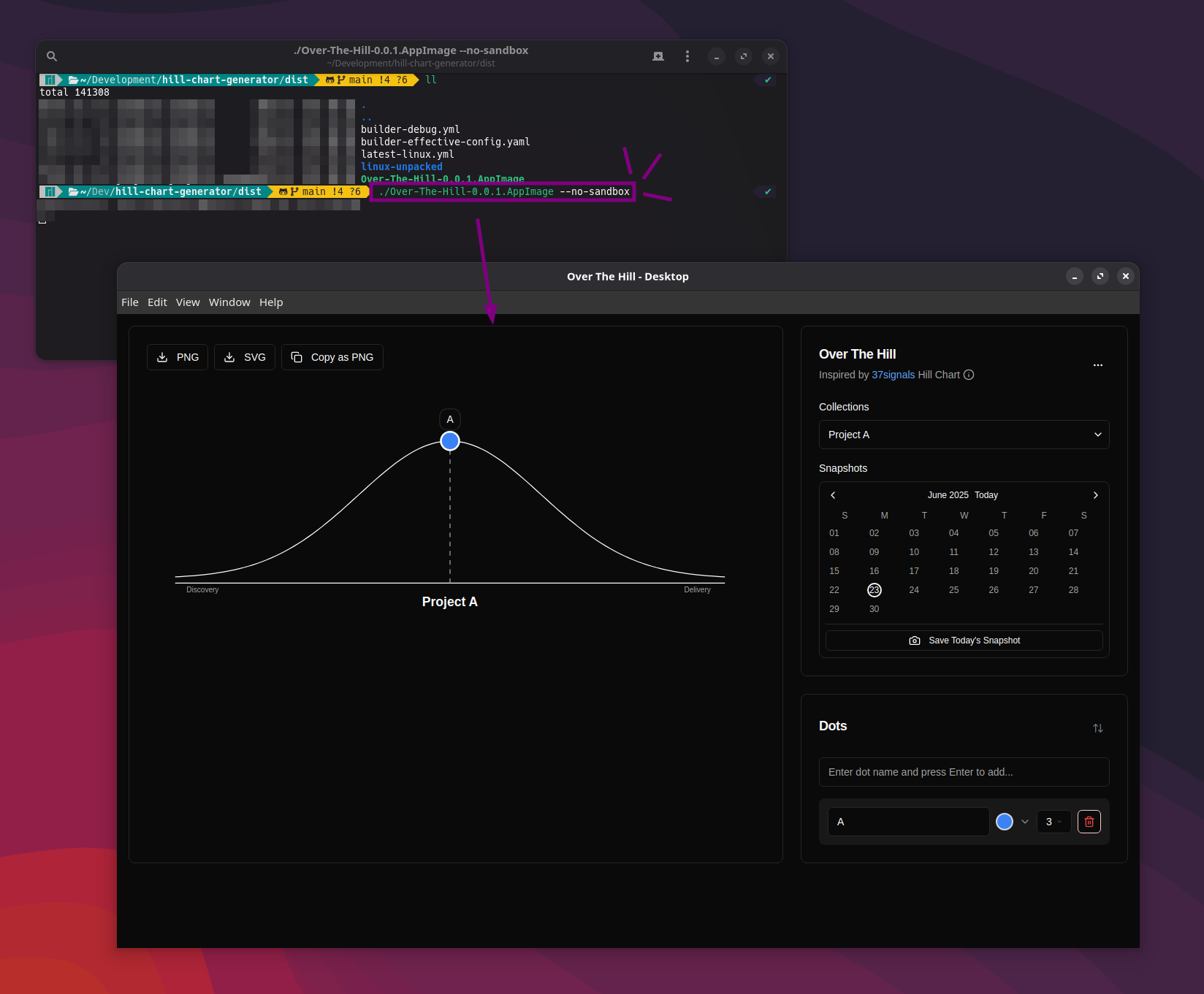Open the File menu

click(x=130, y=302)
